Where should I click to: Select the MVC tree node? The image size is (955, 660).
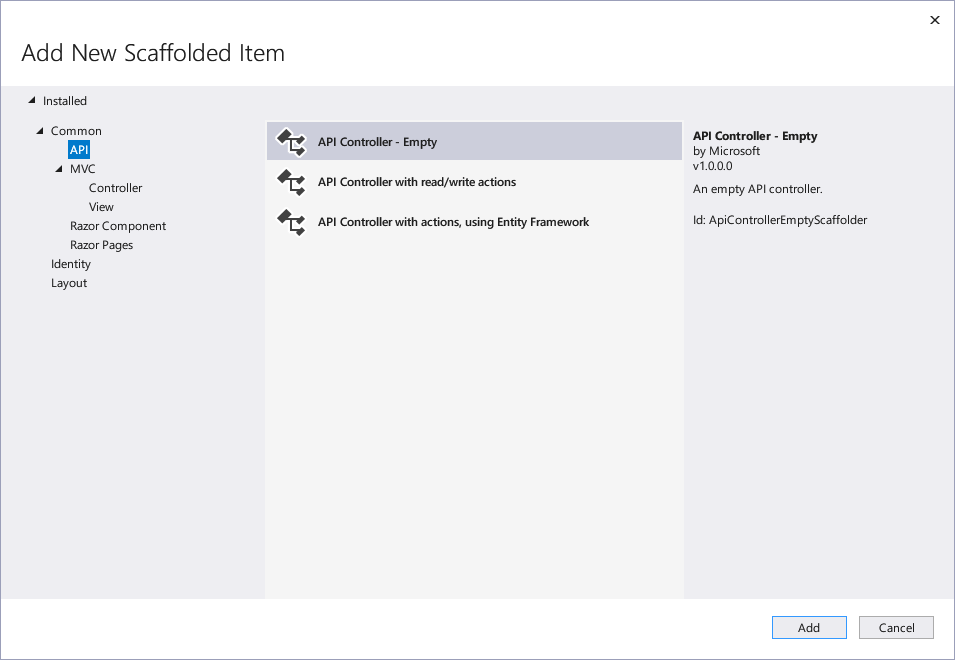tap(83, 169)
